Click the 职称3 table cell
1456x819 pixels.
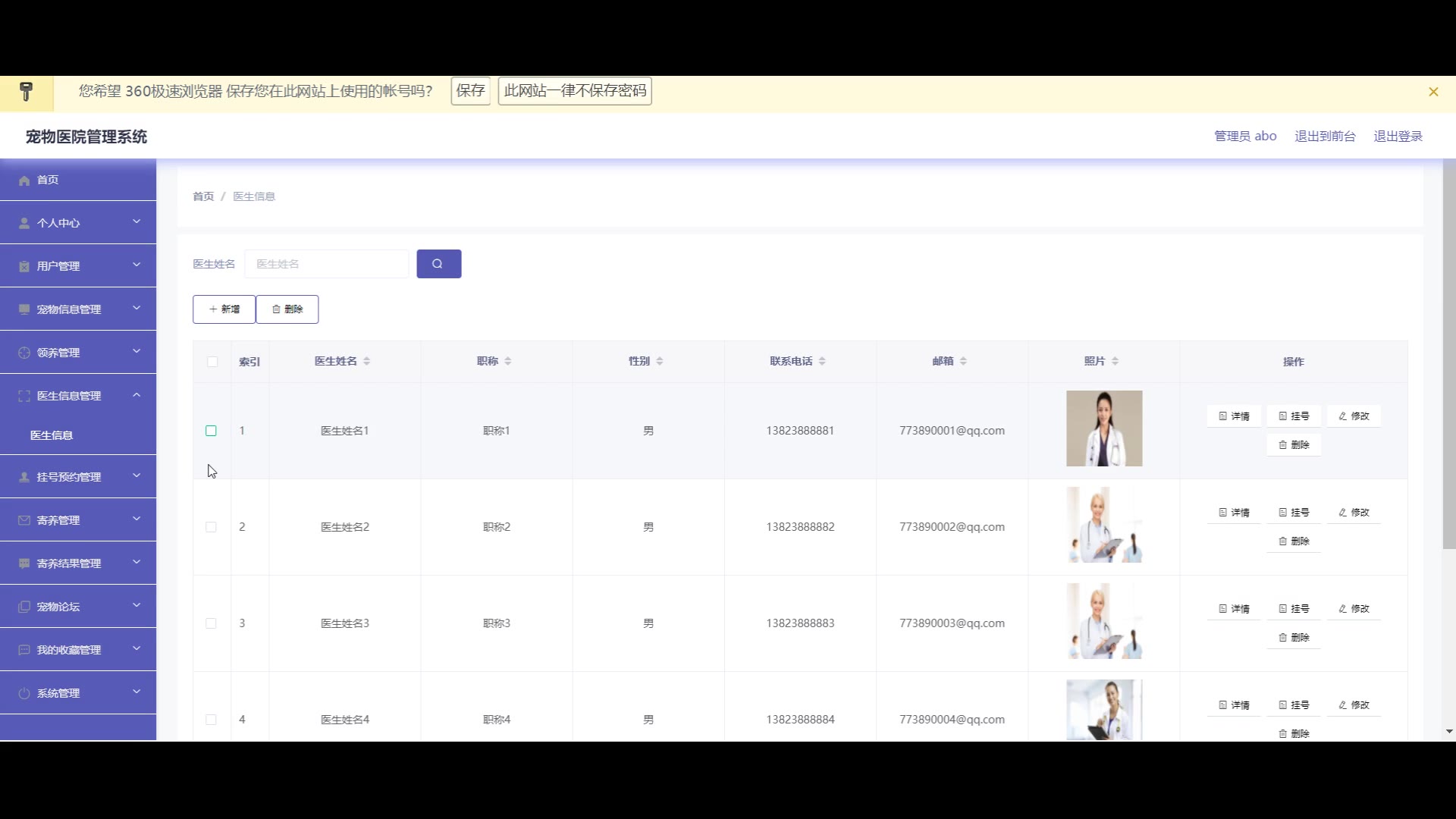coord(497,623)
